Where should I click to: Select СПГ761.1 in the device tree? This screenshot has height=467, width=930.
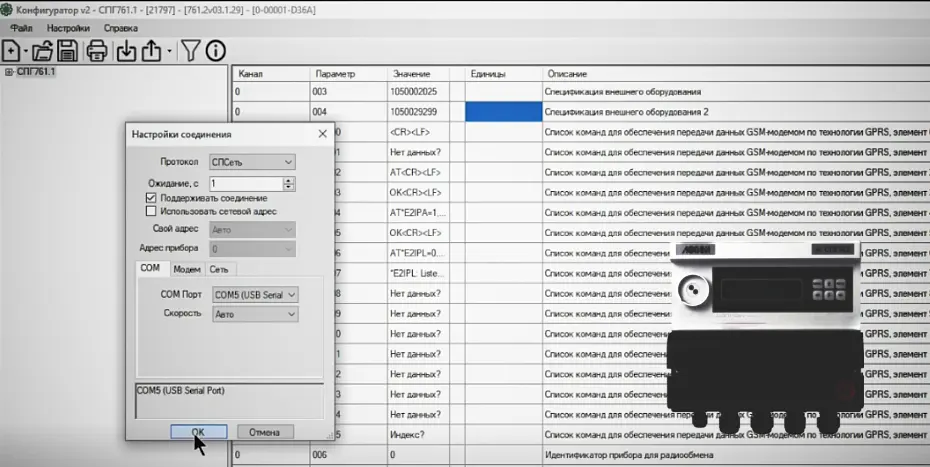(x=36, y=72)
